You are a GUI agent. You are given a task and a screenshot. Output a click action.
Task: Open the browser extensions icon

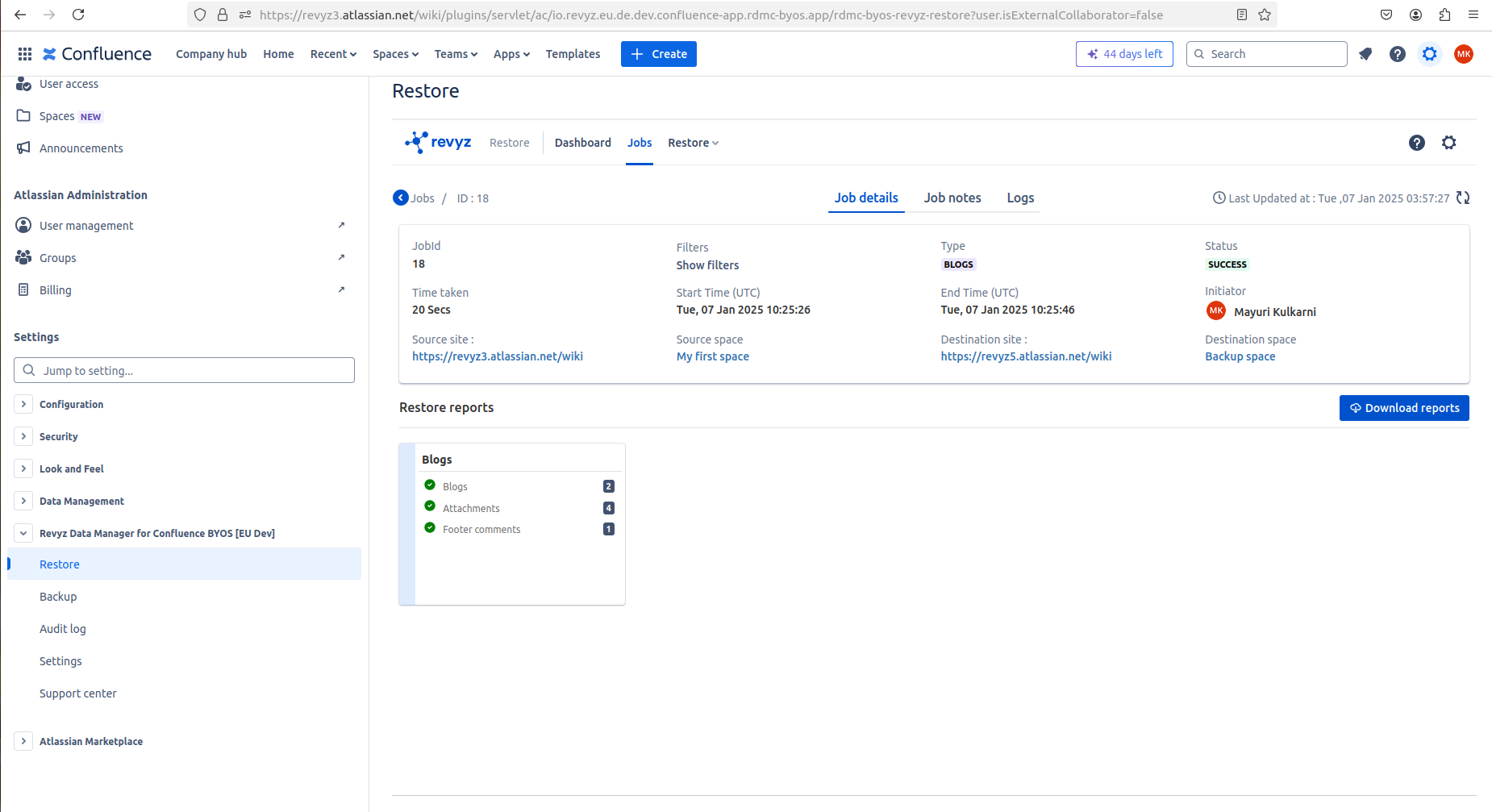1444,15
